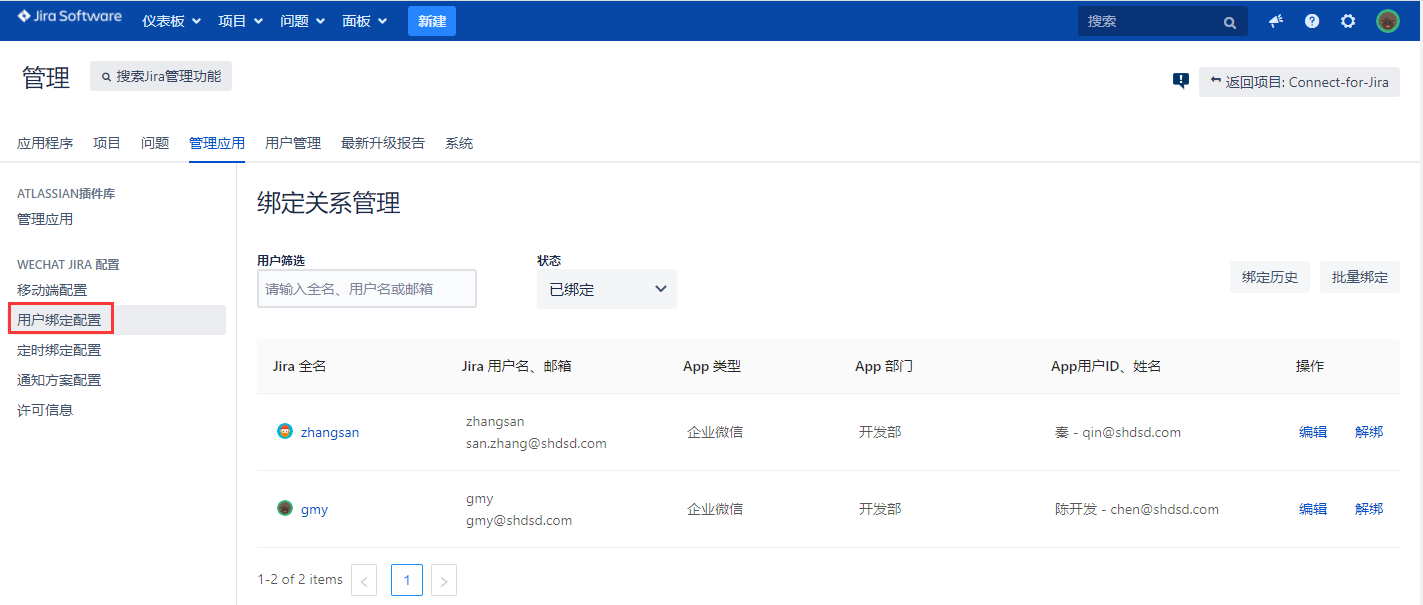Open the settings gear icon
Viewport: 1423px width, 605px height.
pyautogui.click(x=1348, y=21)
